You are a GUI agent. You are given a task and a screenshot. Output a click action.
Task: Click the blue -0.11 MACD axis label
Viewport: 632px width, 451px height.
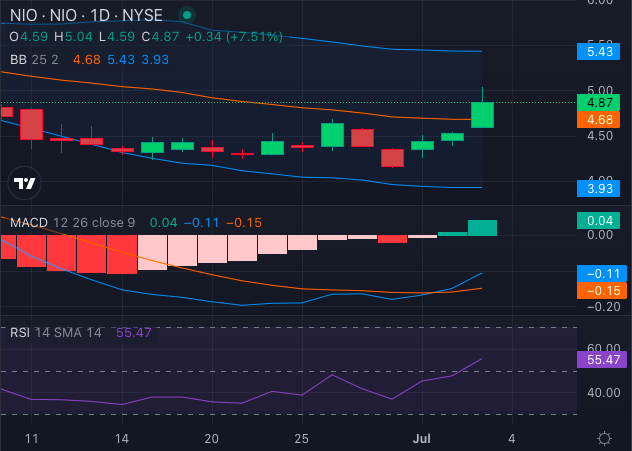tap(602, 274)
